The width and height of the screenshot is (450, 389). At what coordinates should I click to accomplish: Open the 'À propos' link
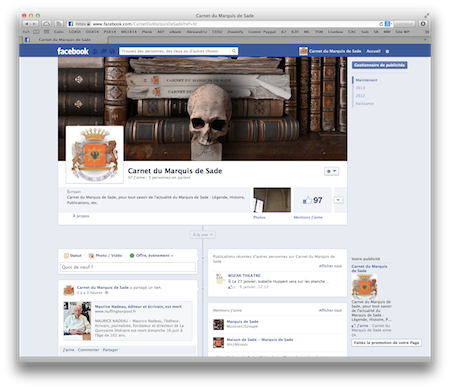pos(81,216)
